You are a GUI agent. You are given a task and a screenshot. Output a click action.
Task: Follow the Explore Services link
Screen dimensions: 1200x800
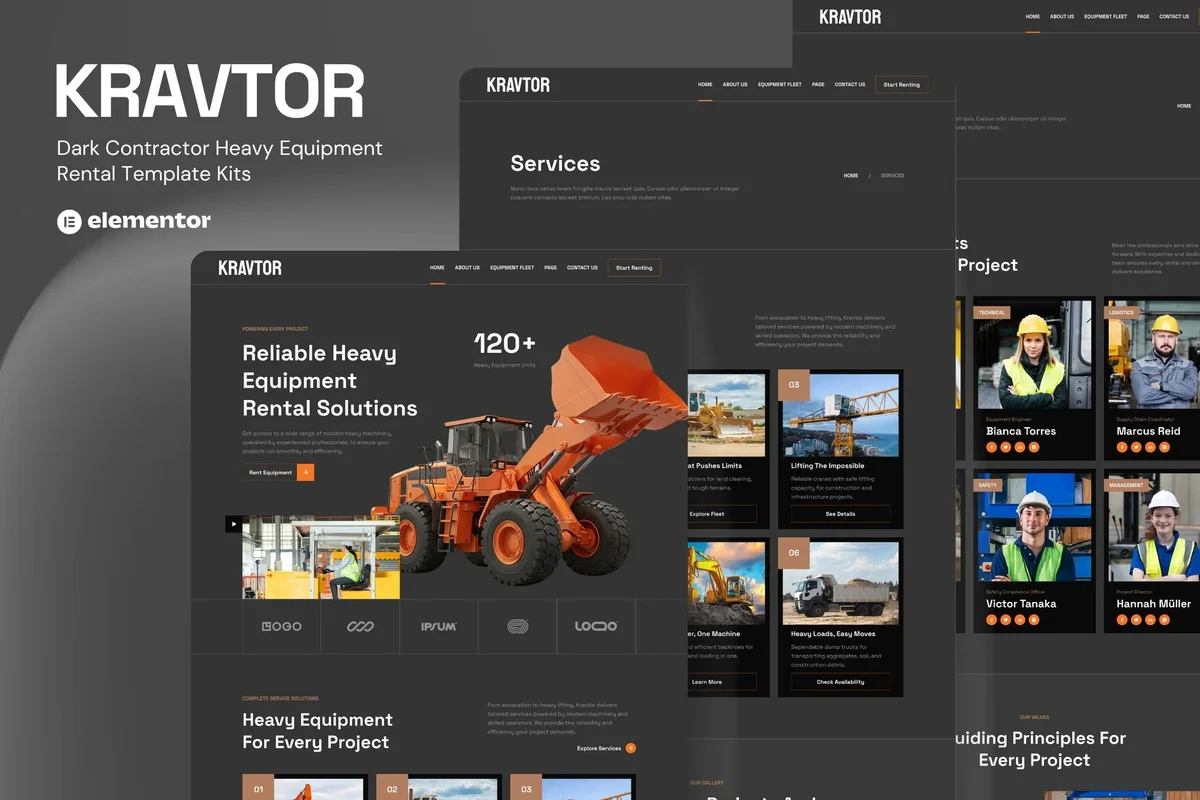click(599, 748)
